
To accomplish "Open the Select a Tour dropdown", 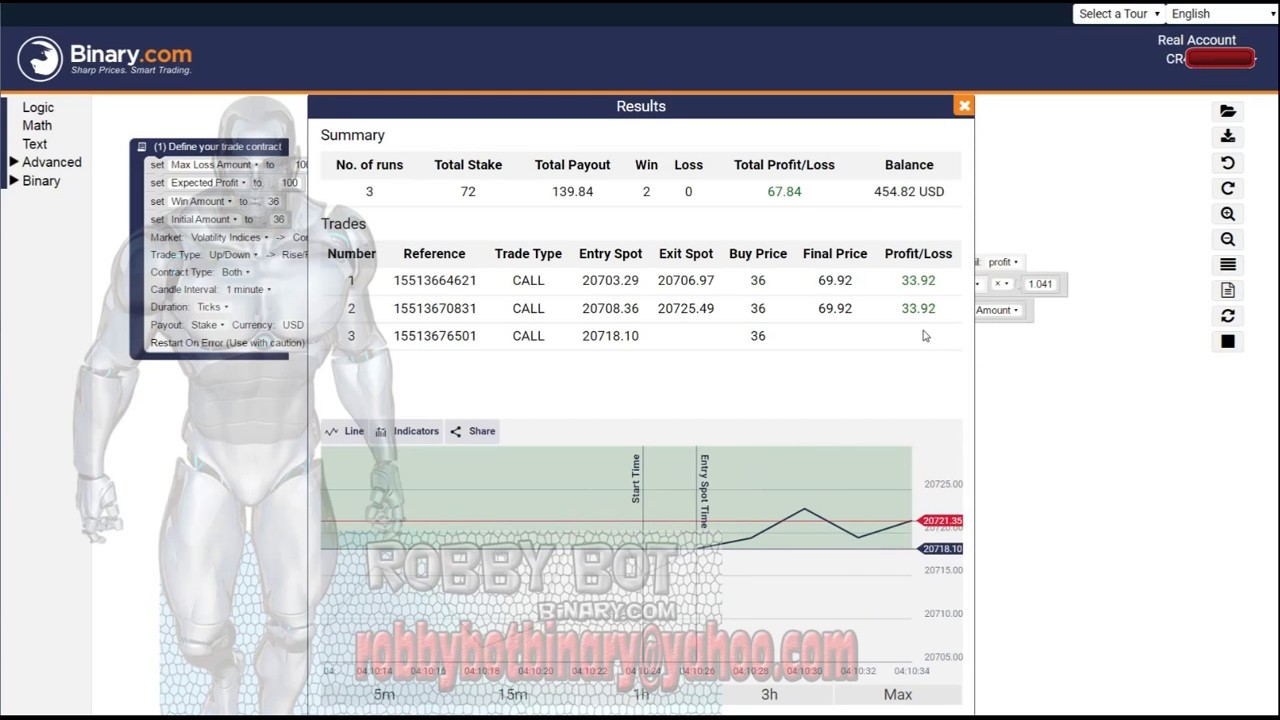I will pos(1119,14).
